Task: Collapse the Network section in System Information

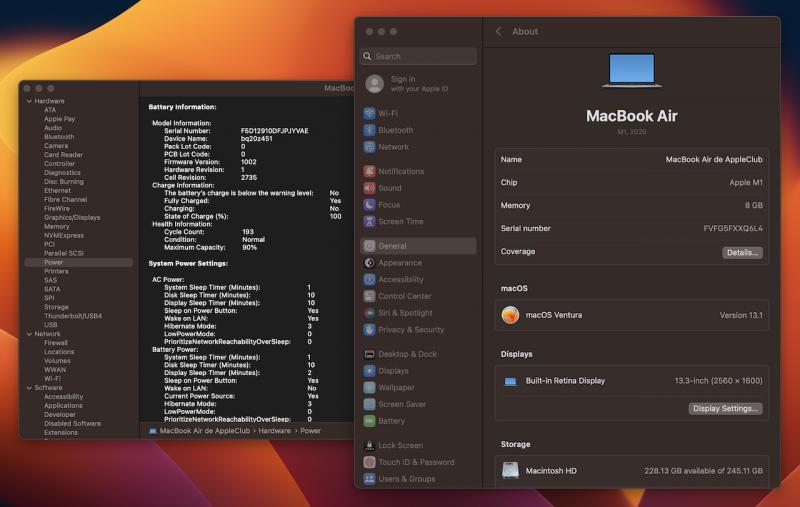Action: coord(29,334)
